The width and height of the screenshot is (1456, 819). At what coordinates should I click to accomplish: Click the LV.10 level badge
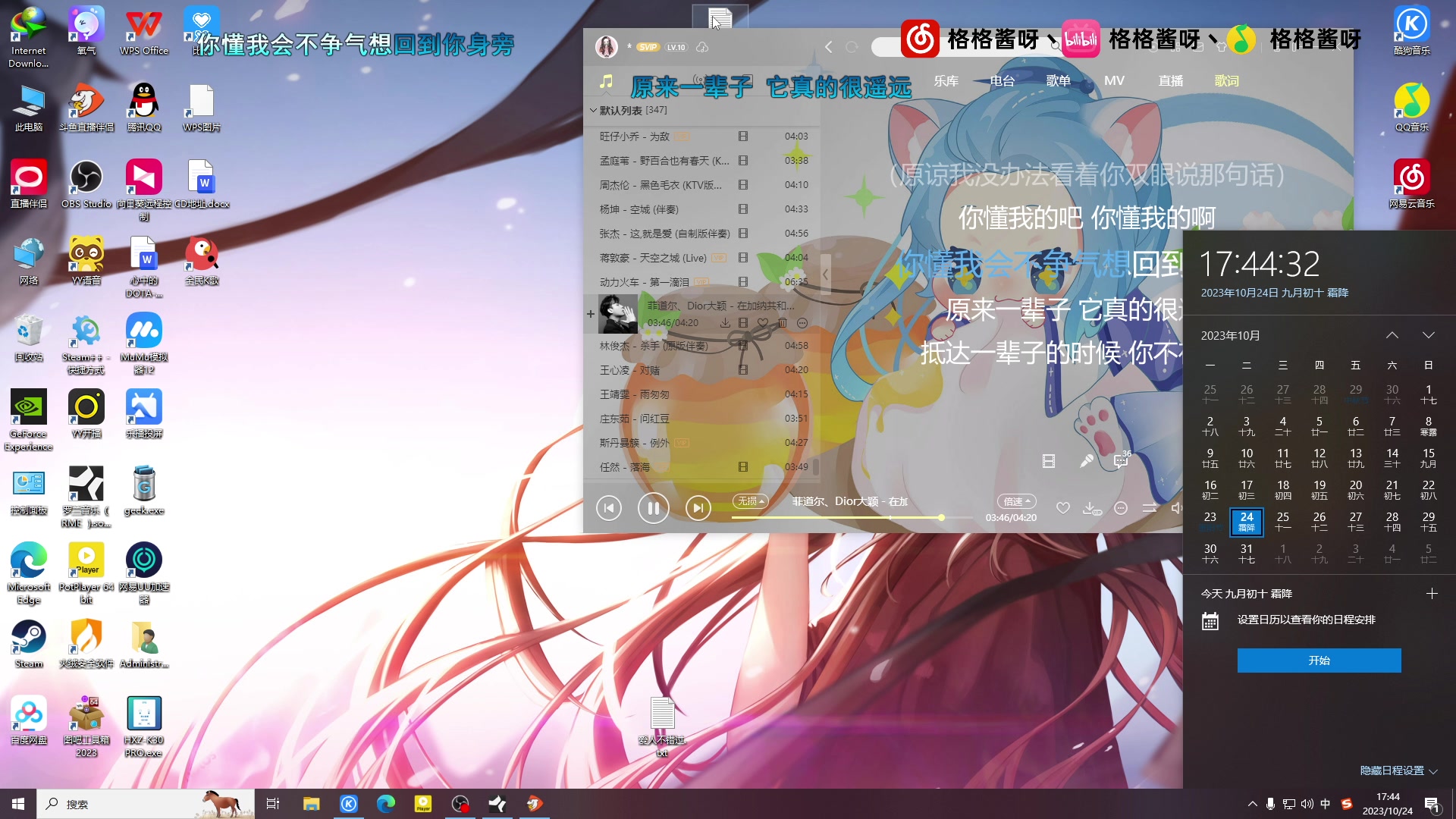click(x=676, y=47)
